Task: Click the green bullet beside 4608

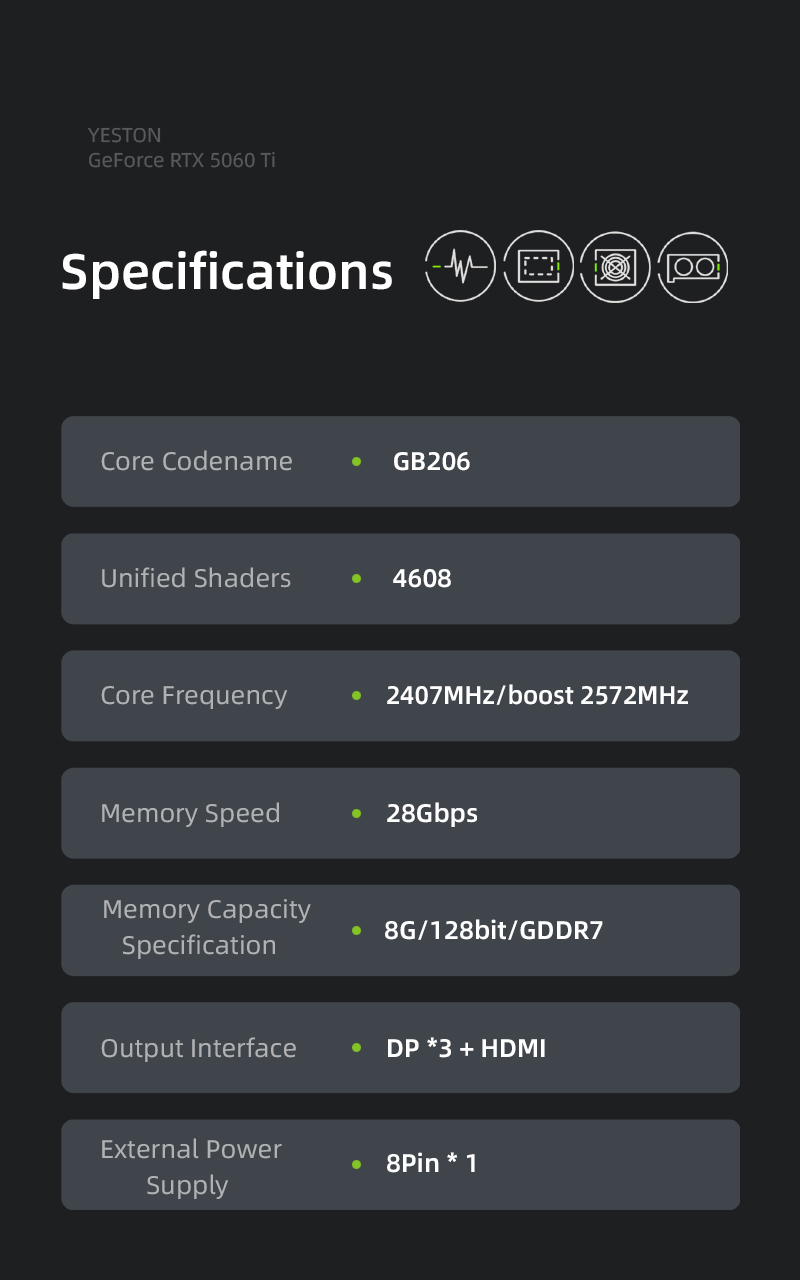Action: point(357,579)
